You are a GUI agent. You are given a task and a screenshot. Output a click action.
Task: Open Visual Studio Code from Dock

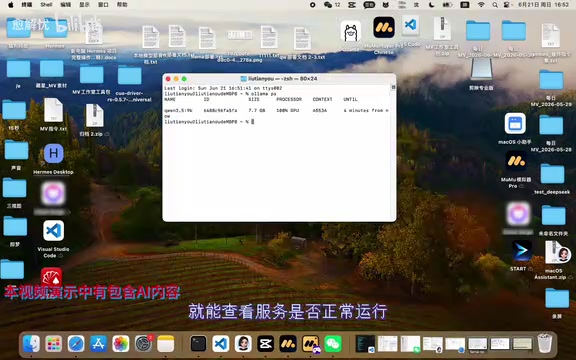click(x=221, y=344)
